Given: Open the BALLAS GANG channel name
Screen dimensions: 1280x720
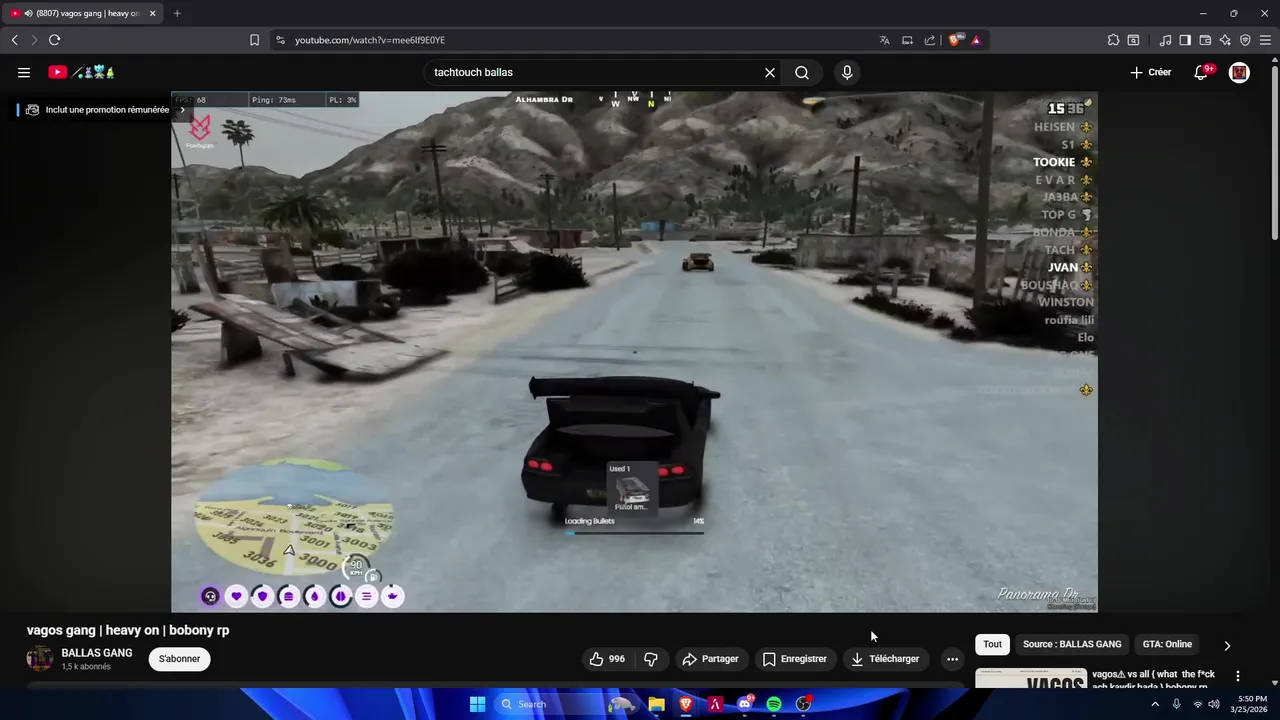Looking at the screenshot, I should click(97, 653).
